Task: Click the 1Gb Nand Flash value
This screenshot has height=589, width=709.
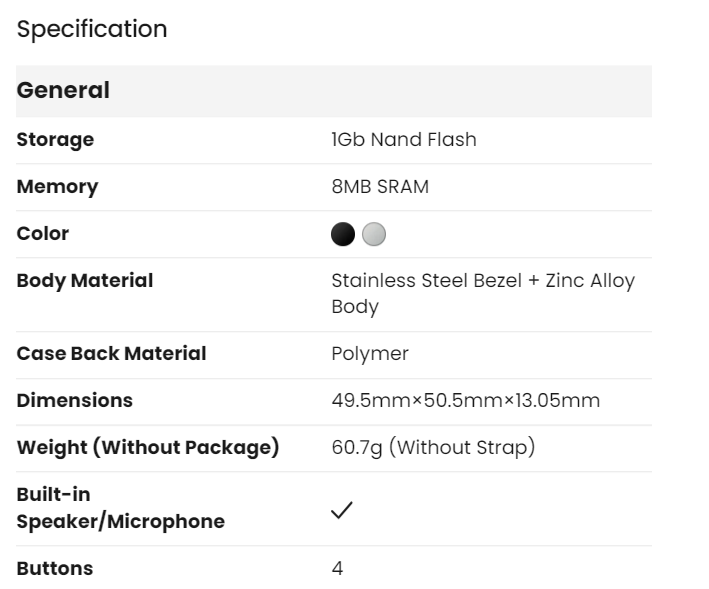Action: [404, 140]
